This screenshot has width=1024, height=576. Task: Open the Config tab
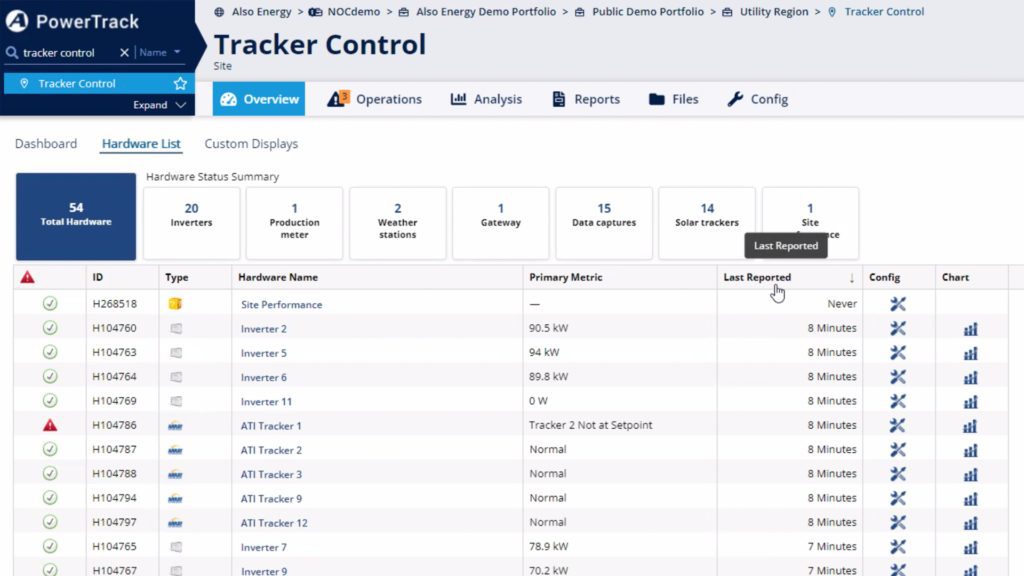(x=758, y=99)
